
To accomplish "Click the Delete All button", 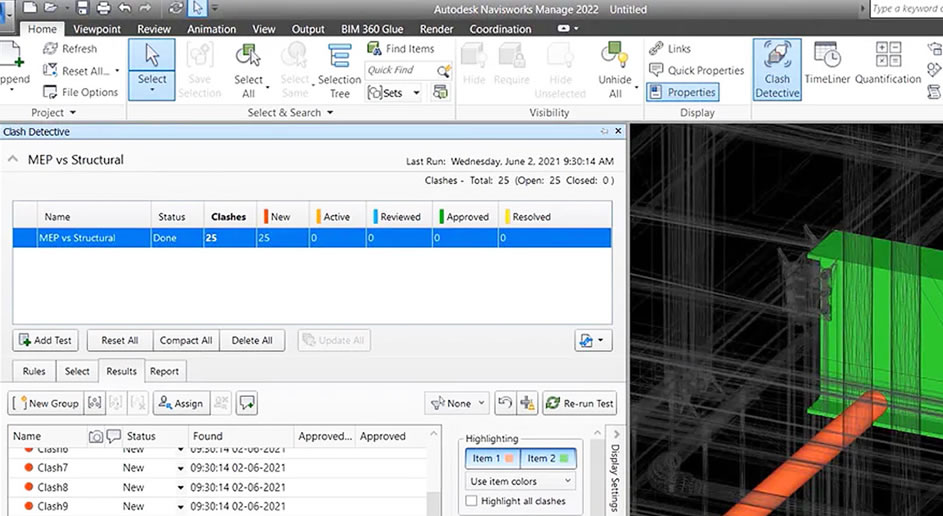I will click(x=252, y=340).
